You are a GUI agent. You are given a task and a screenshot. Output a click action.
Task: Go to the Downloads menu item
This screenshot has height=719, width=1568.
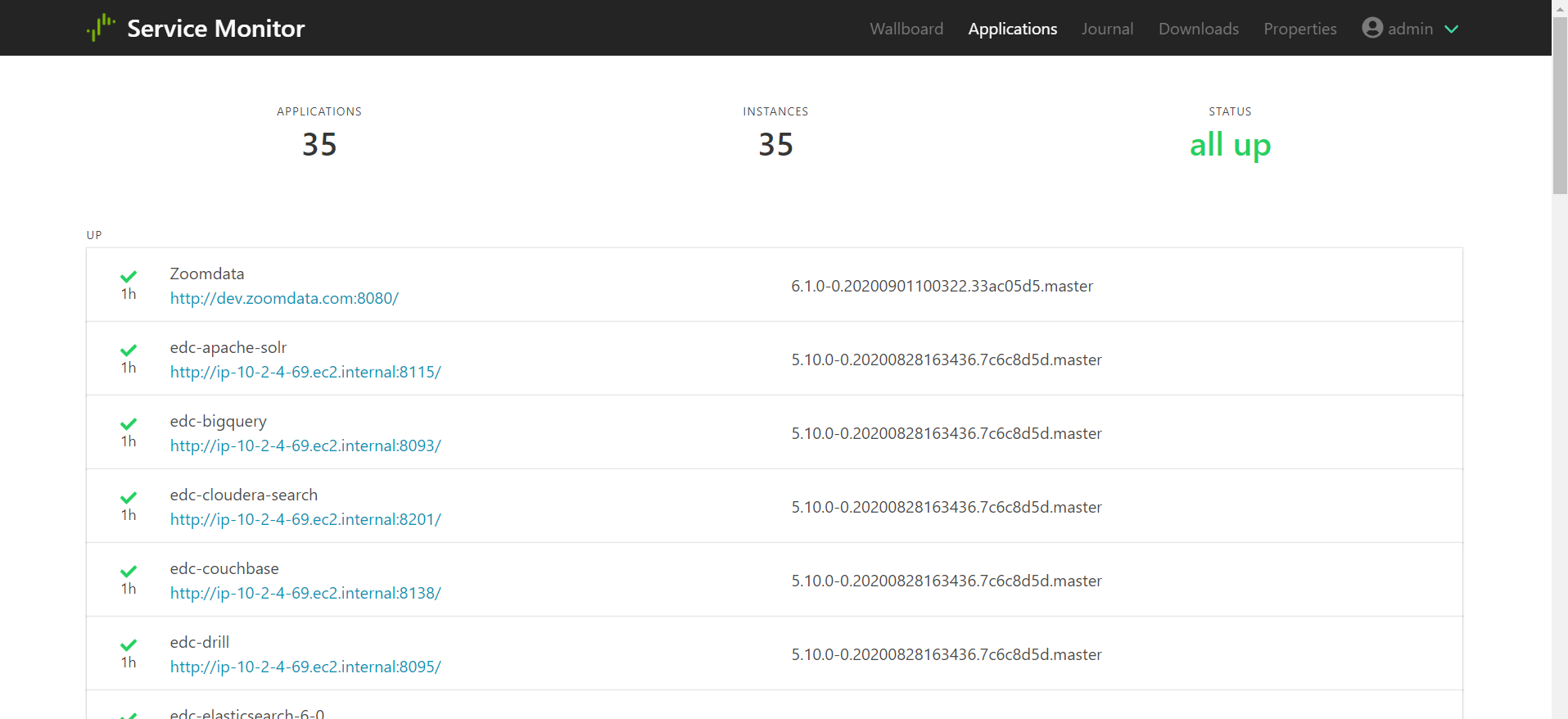point(1199,29)
